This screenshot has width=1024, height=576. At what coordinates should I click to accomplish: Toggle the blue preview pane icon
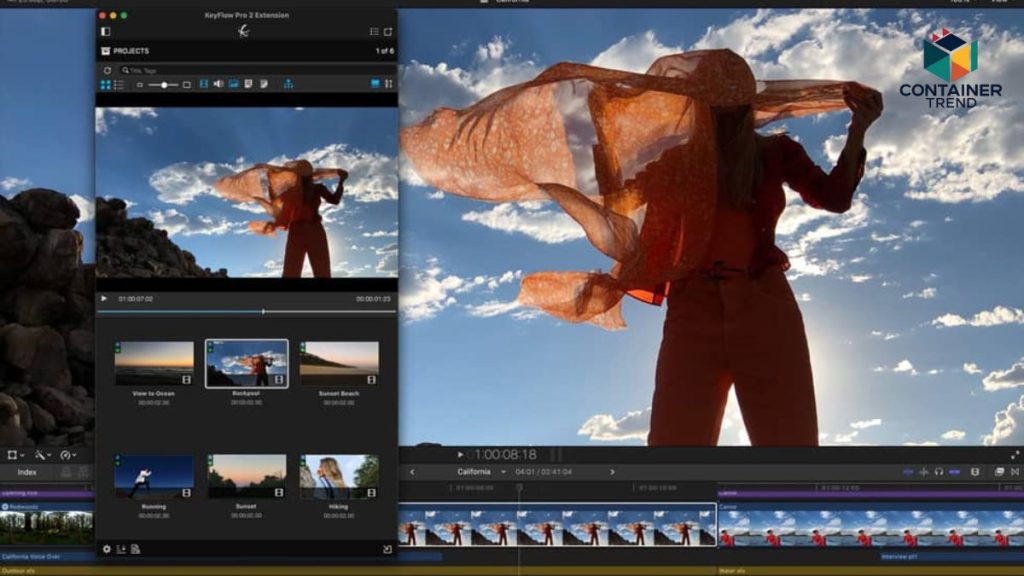click(x=375, y=84)
